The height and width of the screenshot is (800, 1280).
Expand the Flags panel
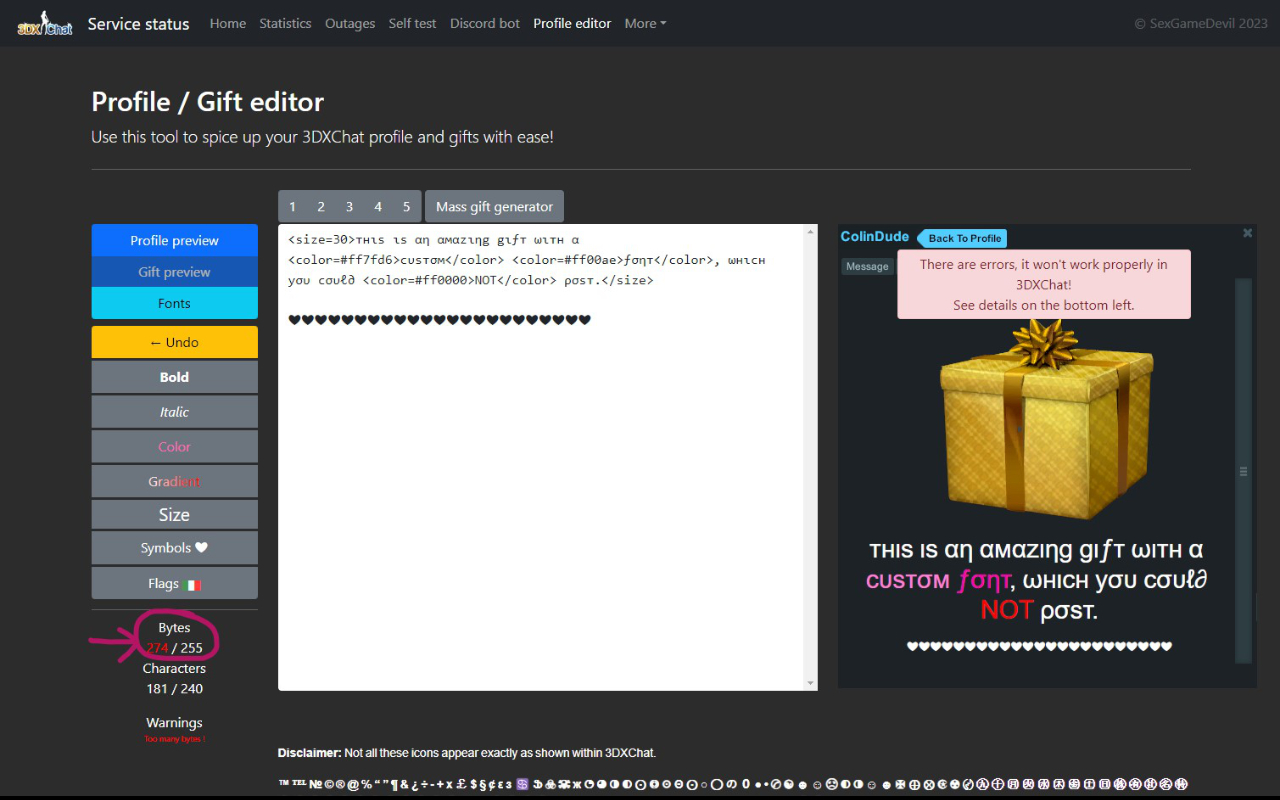coord(174,582)
